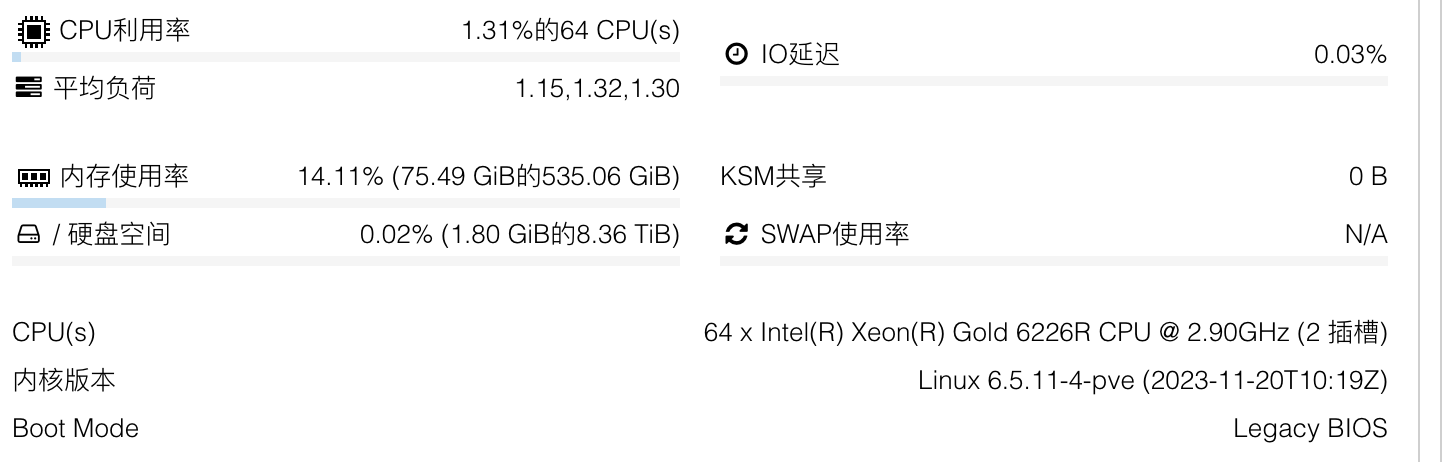This screenshot has width=1448, height=462.
Task: Click the 硬盘空间 hard disk icon
Action: click(28, 235)
